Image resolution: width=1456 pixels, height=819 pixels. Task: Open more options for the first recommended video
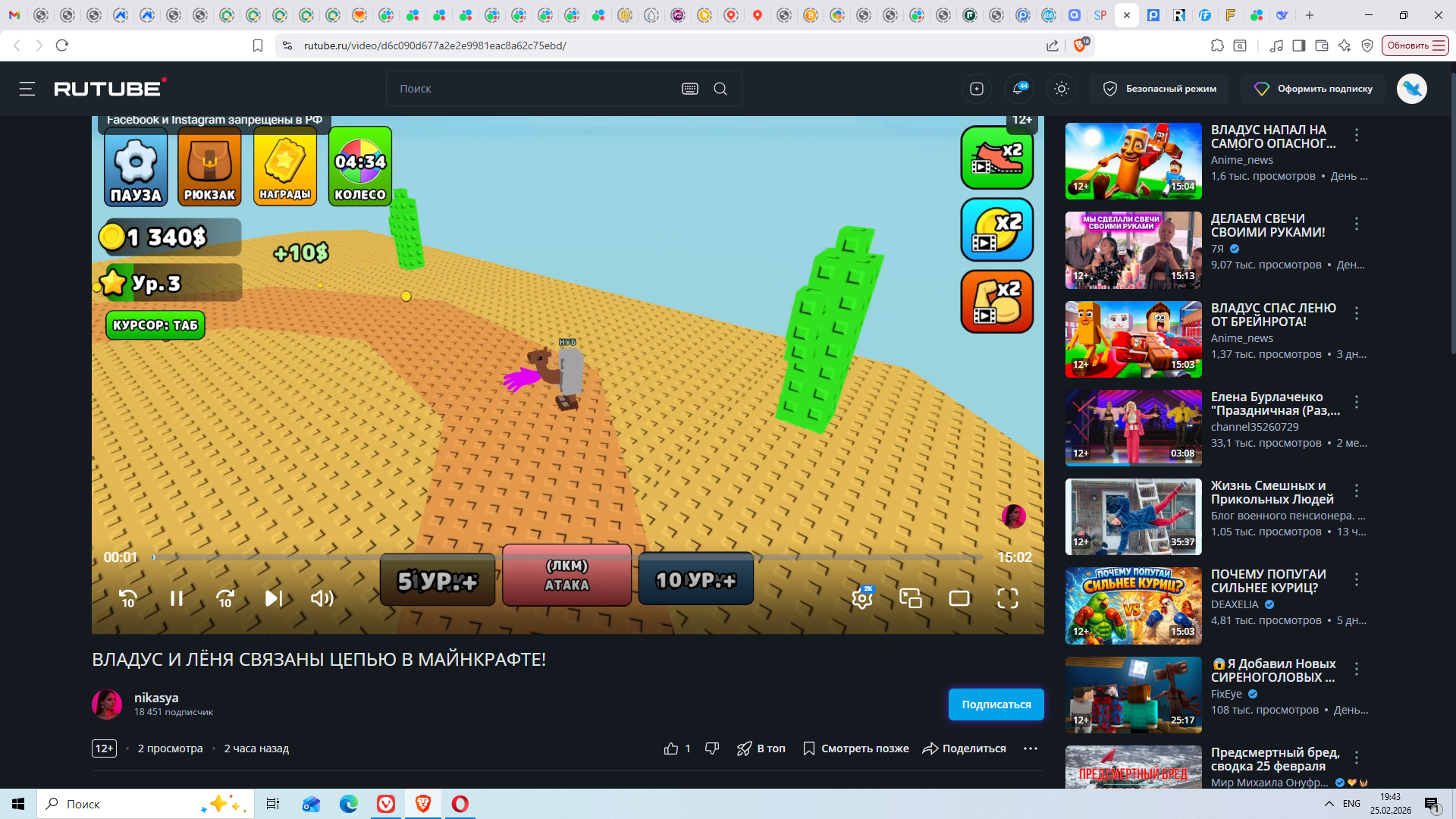(x=1357, y=135)
